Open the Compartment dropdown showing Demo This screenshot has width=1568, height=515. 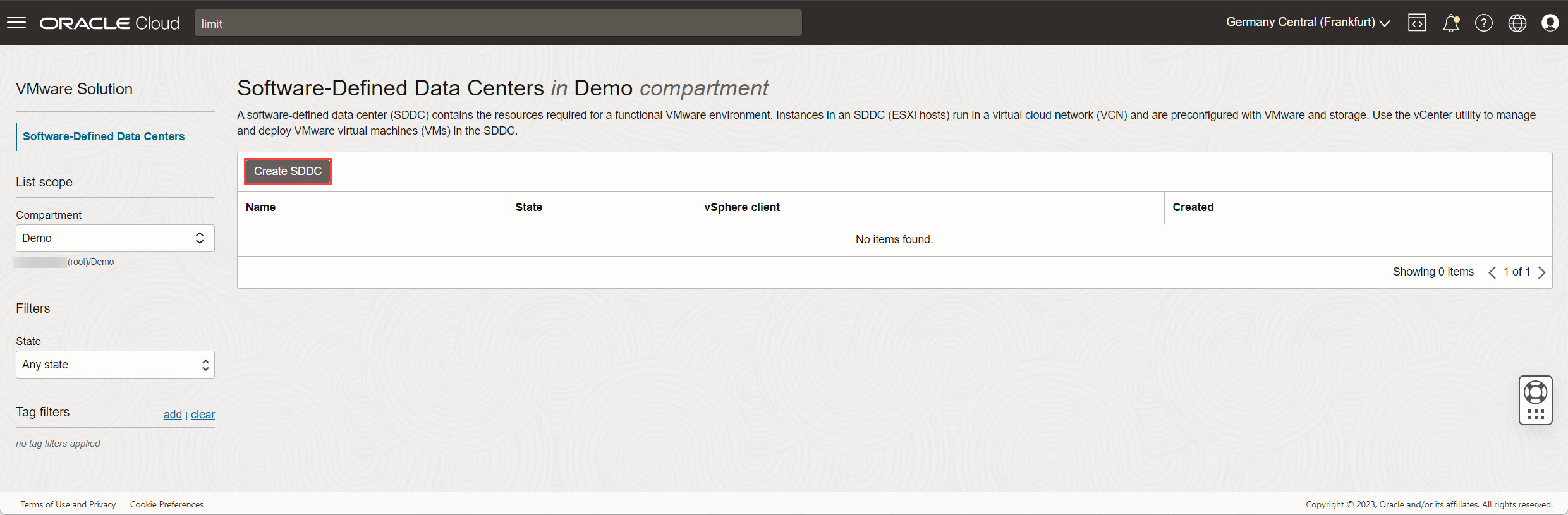[x=115, y=238]
